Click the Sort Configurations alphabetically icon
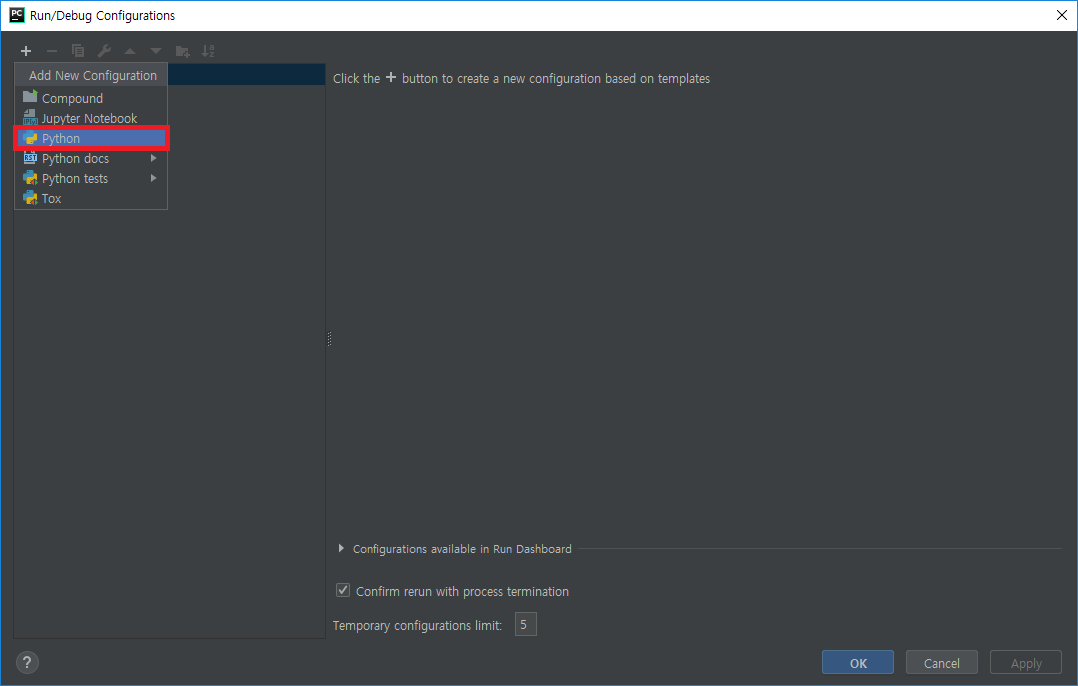The height and width of the screenshot is (686, 1078). tap(208, 51)
